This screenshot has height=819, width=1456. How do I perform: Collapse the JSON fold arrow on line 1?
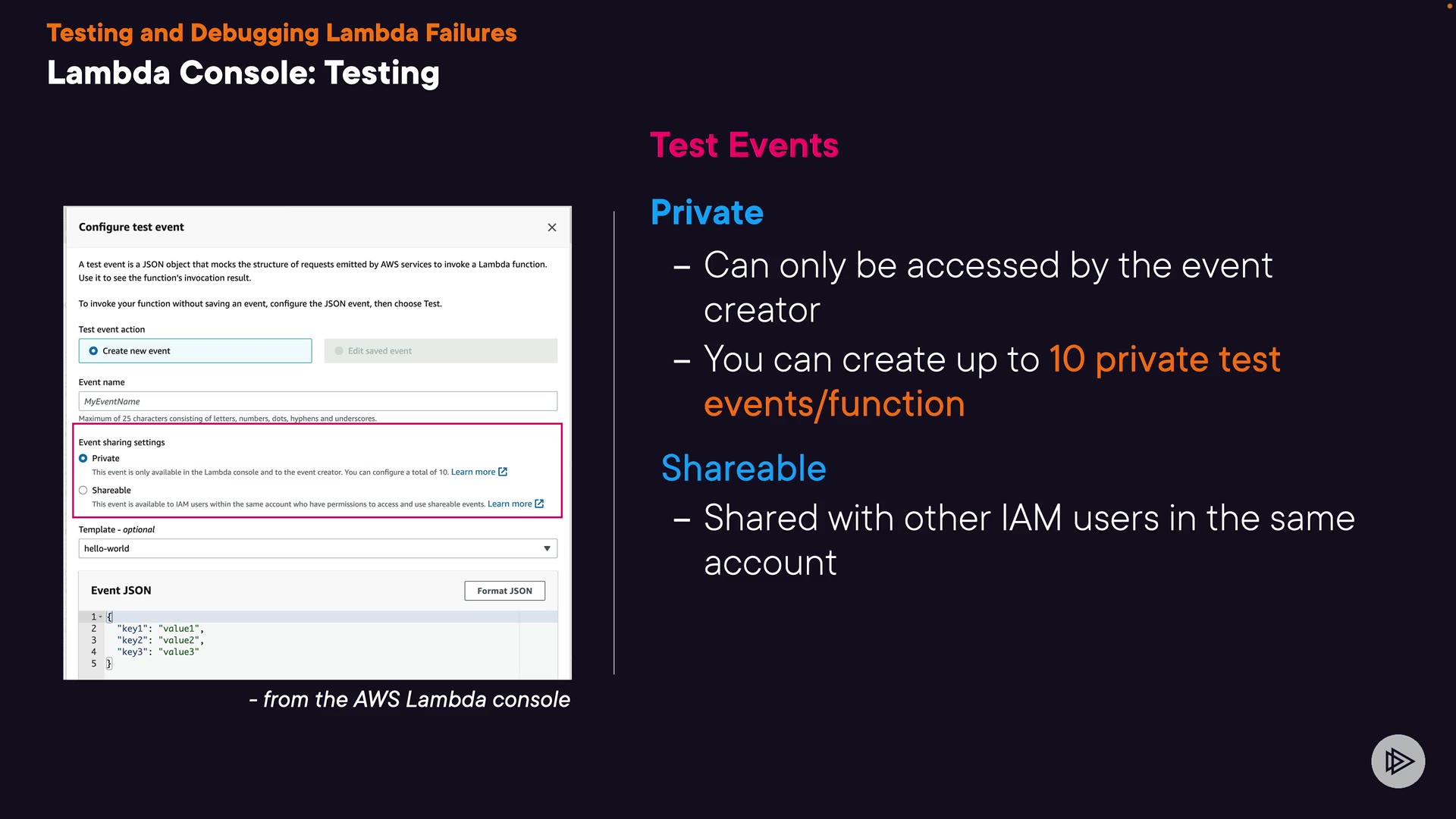(101, 617)
